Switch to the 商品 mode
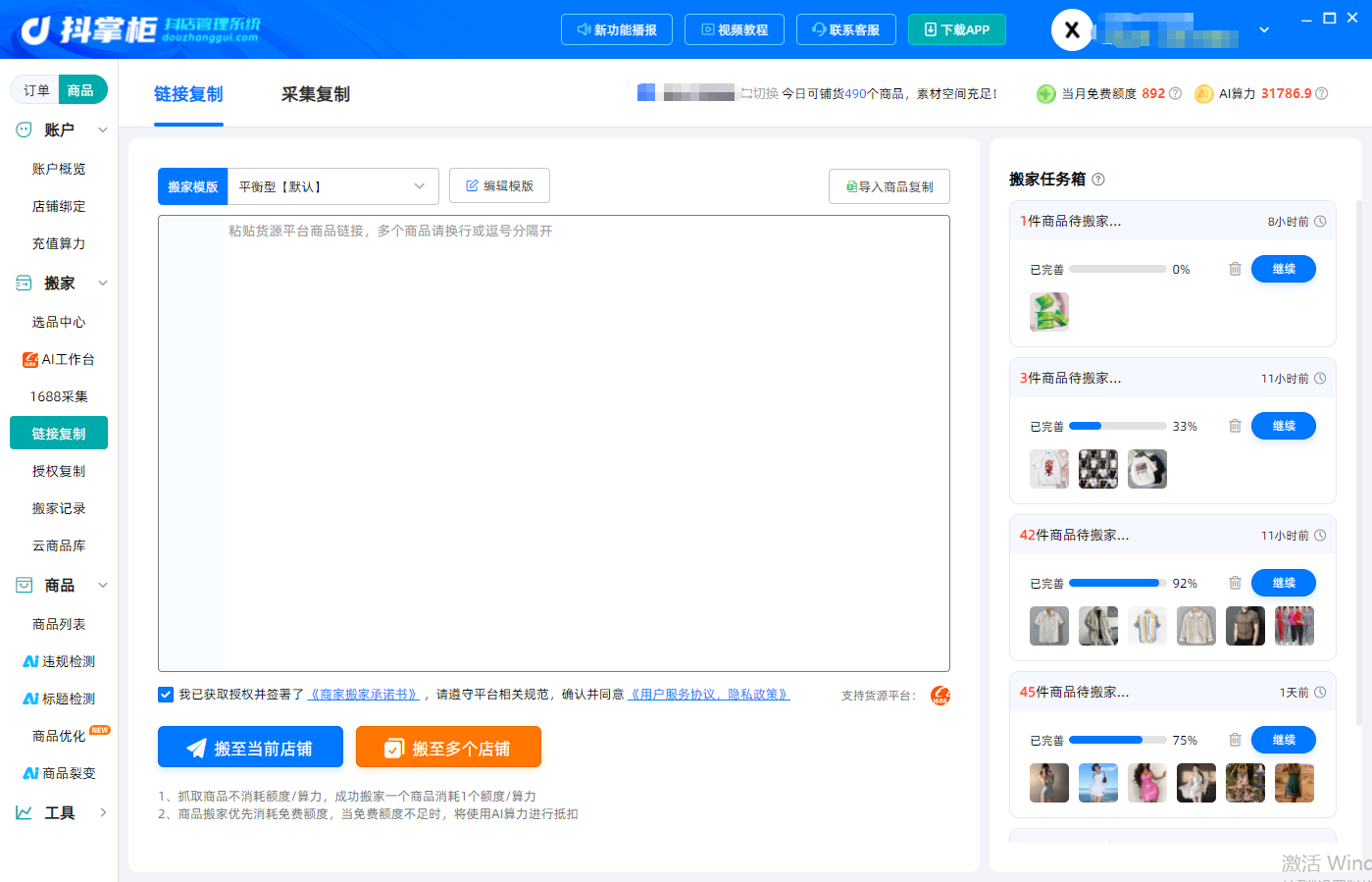1372x882 pixels. pos(81,90)
